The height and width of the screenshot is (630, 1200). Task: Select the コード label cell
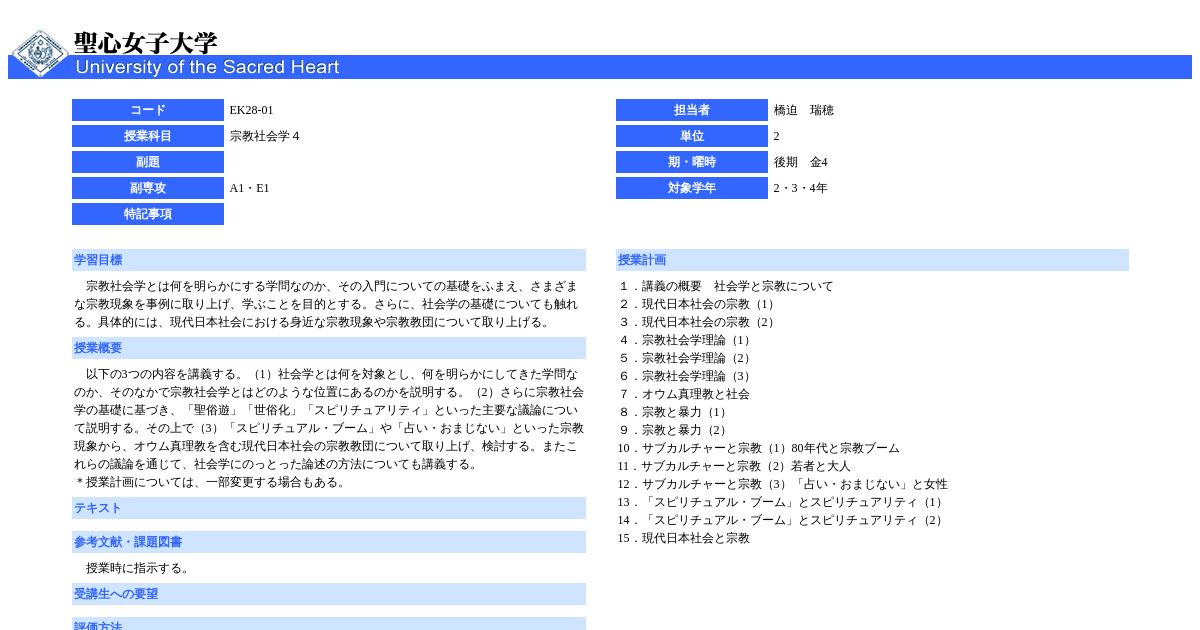coord(148,110)
